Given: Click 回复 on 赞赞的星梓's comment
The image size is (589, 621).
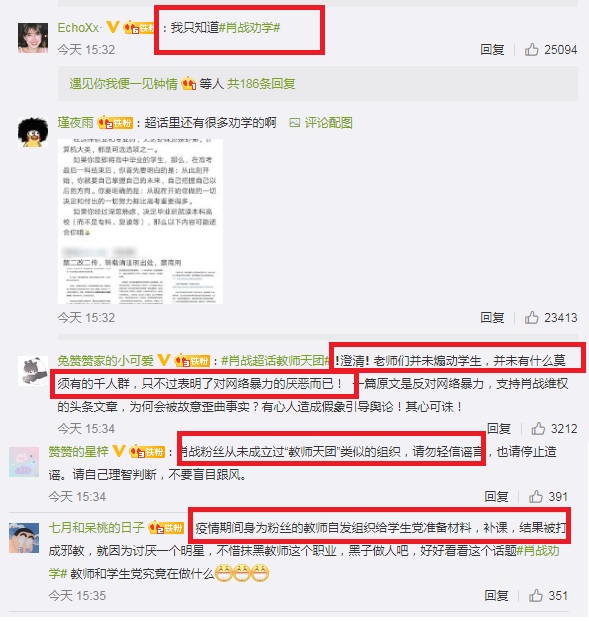Looking at the screenshot, I should point(496,496).
